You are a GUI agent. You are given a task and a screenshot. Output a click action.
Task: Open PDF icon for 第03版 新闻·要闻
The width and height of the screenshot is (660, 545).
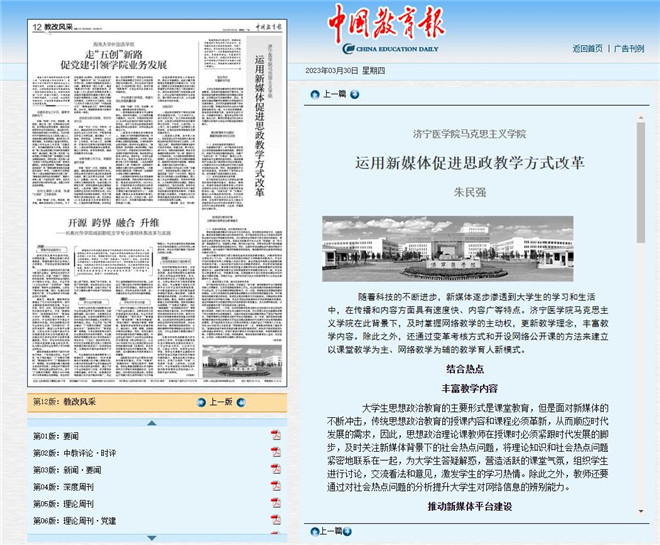[x=275, y=469]
